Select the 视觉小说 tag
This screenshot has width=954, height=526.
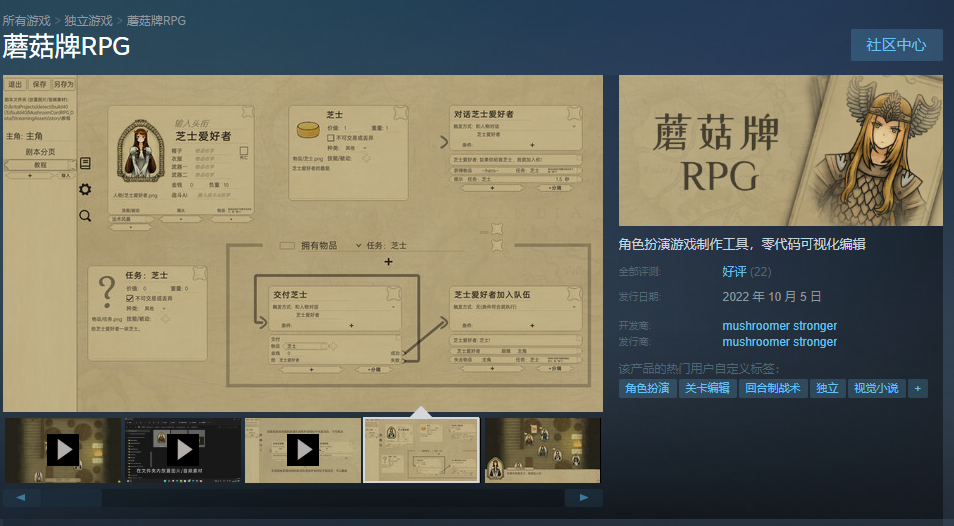[876, 389]
